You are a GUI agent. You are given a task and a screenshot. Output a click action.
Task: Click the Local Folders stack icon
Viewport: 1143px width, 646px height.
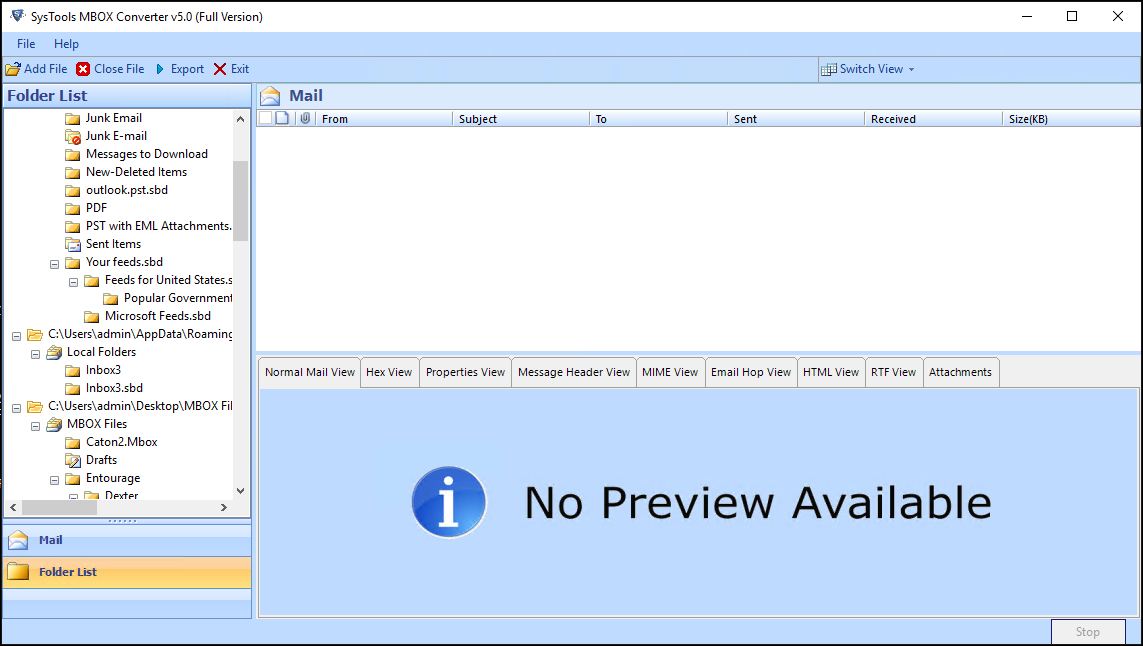click(54, 352)
